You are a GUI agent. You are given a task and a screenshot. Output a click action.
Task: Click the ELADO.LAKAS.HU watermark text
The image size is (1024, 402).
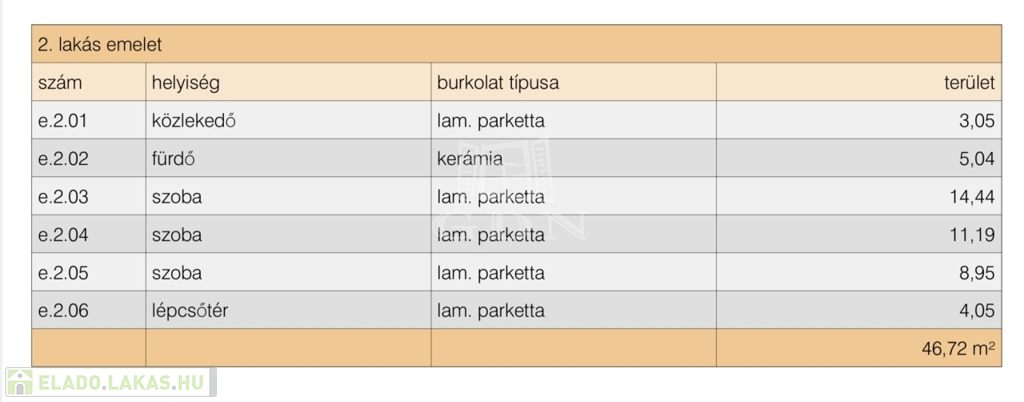coord(122,382)
